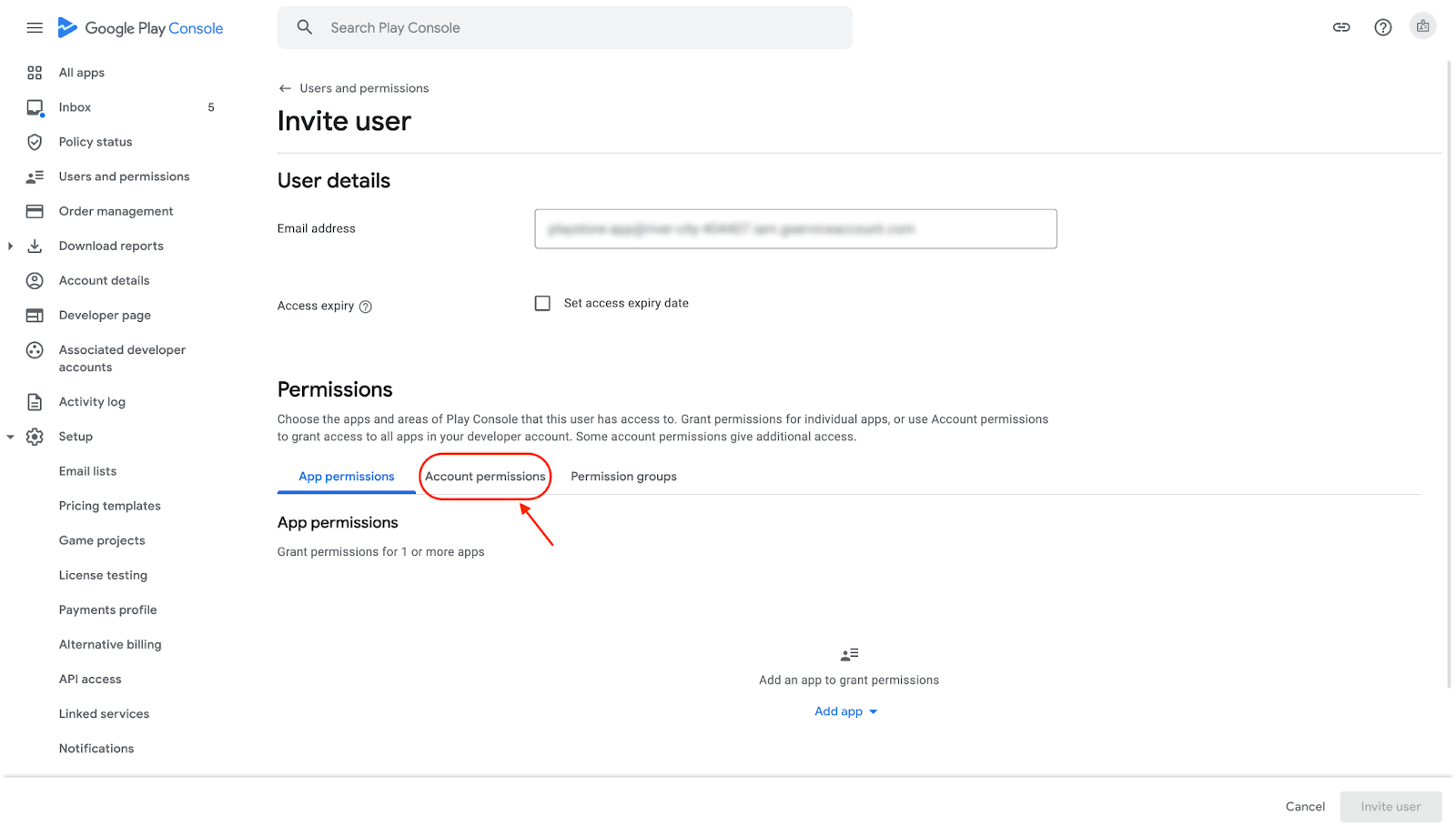
Task: Click the Email address input field
Action: (x=795, y=229)
